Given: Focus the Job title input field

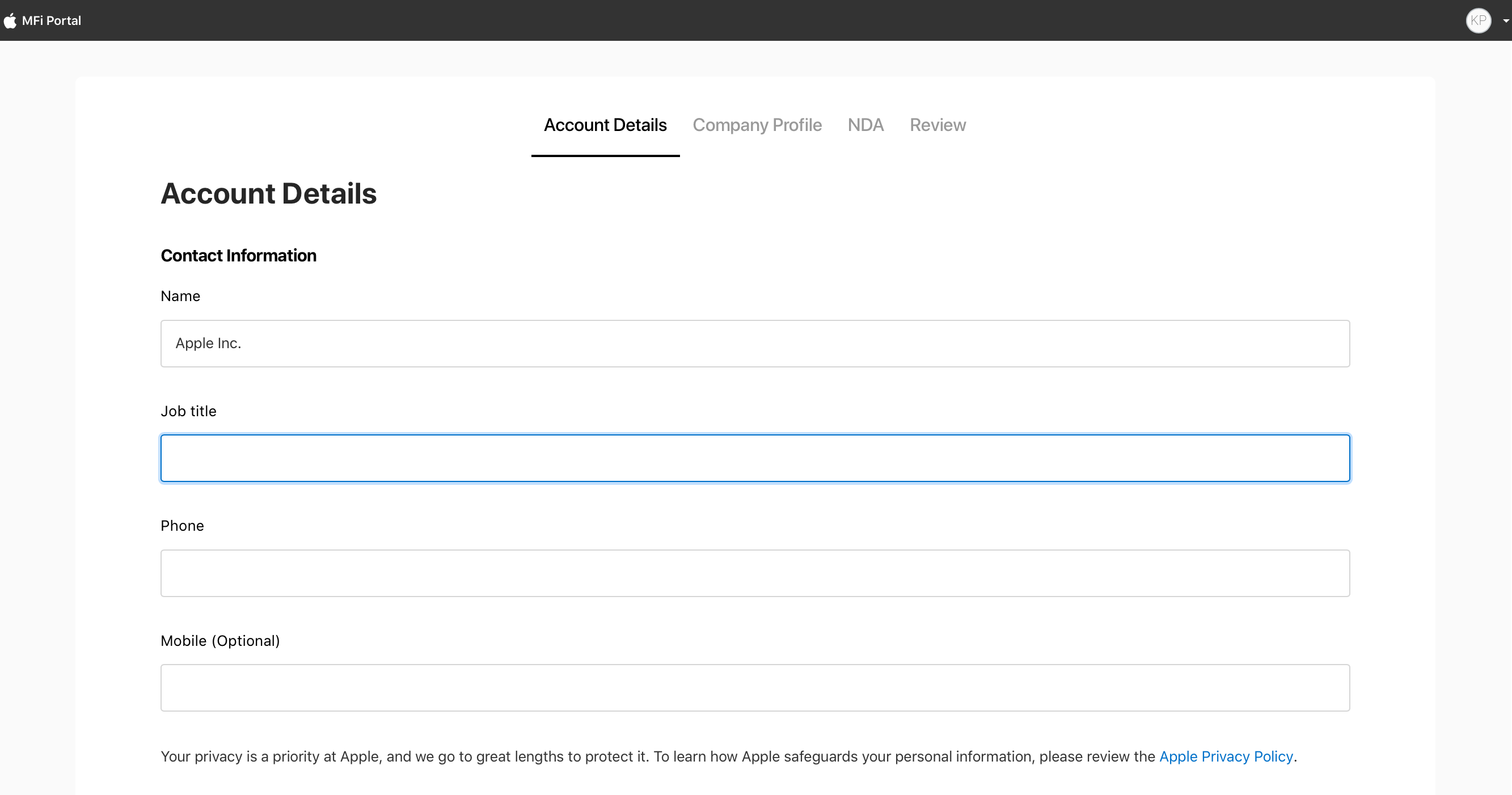Looking at the screenshot, I should (x=755, y=458).
